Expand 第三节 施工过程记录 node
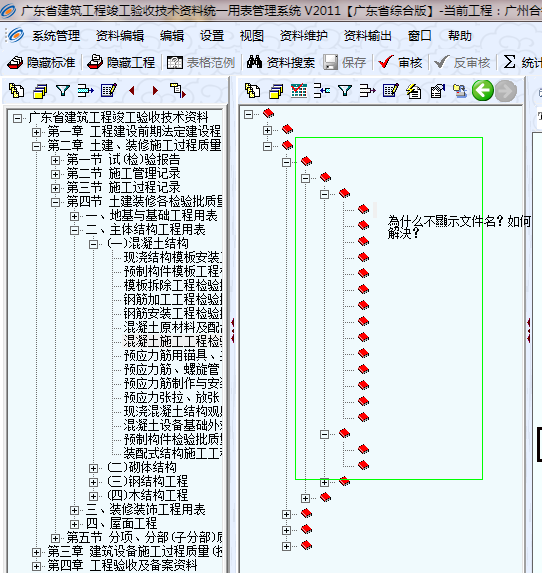The height and width of the screenshot is (573, 542). coord(55,188)
